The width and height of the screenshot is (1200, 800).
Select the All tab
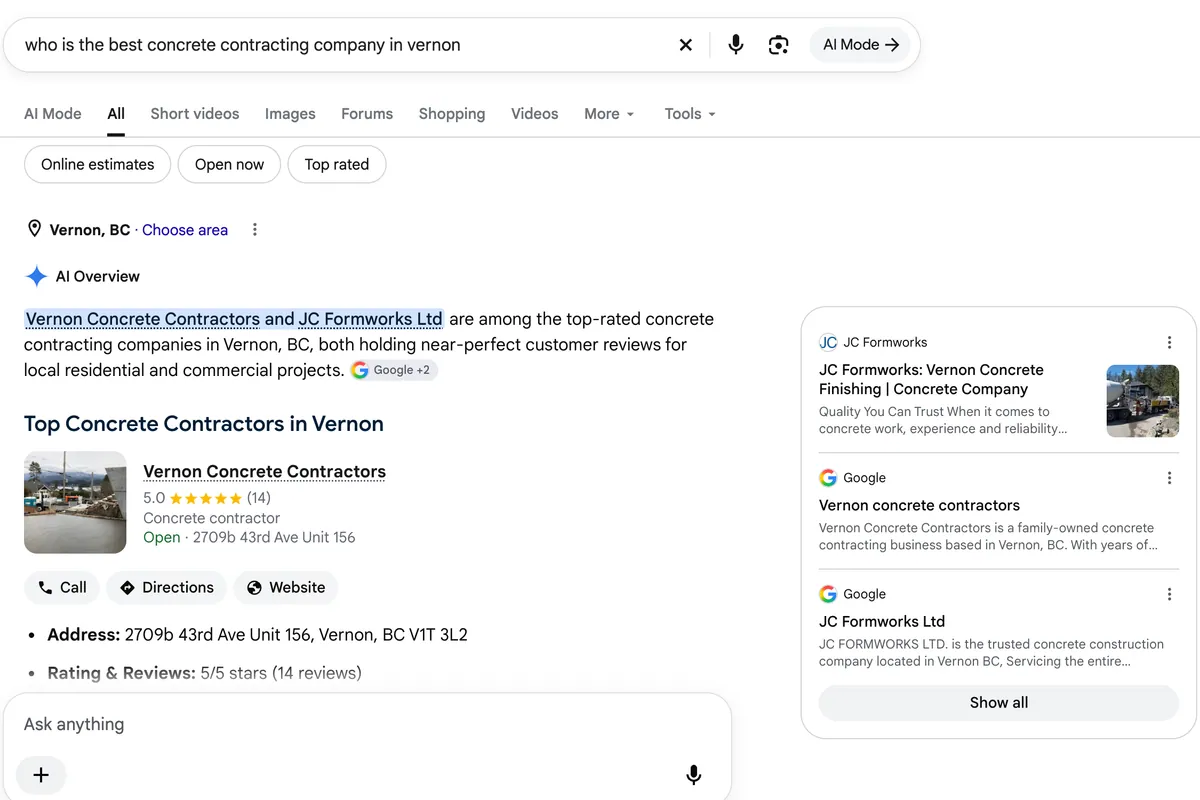pyautogui.click(x=116, y=114)
